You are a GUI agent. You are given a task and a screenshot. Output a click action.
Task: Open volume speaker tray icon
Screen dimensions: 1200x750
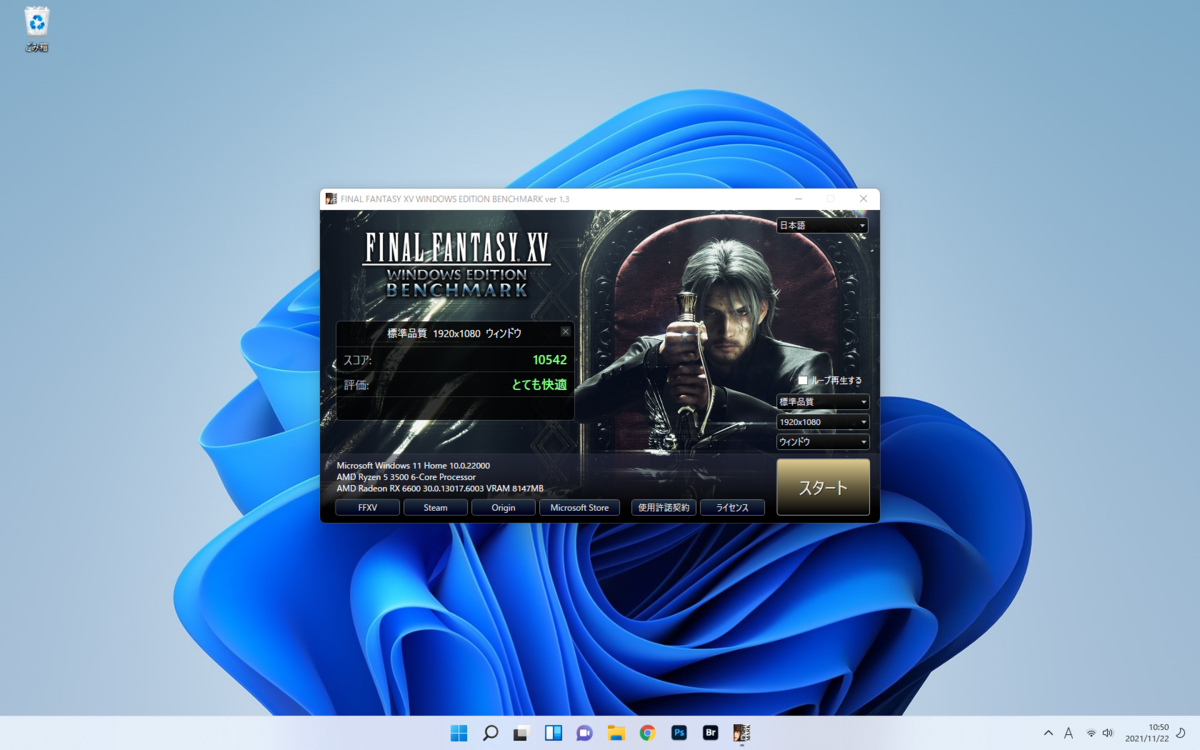click(x=1107, y=733)
